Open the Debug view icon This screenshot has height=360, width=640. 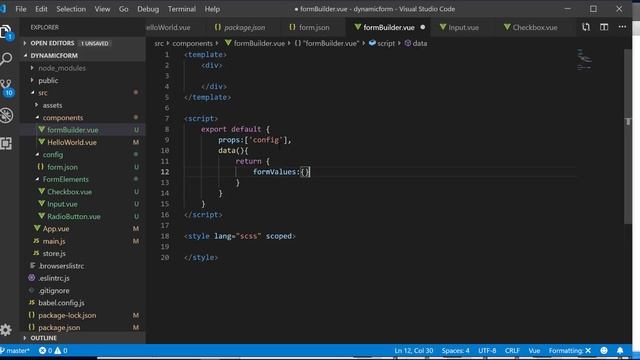(7, 116)
